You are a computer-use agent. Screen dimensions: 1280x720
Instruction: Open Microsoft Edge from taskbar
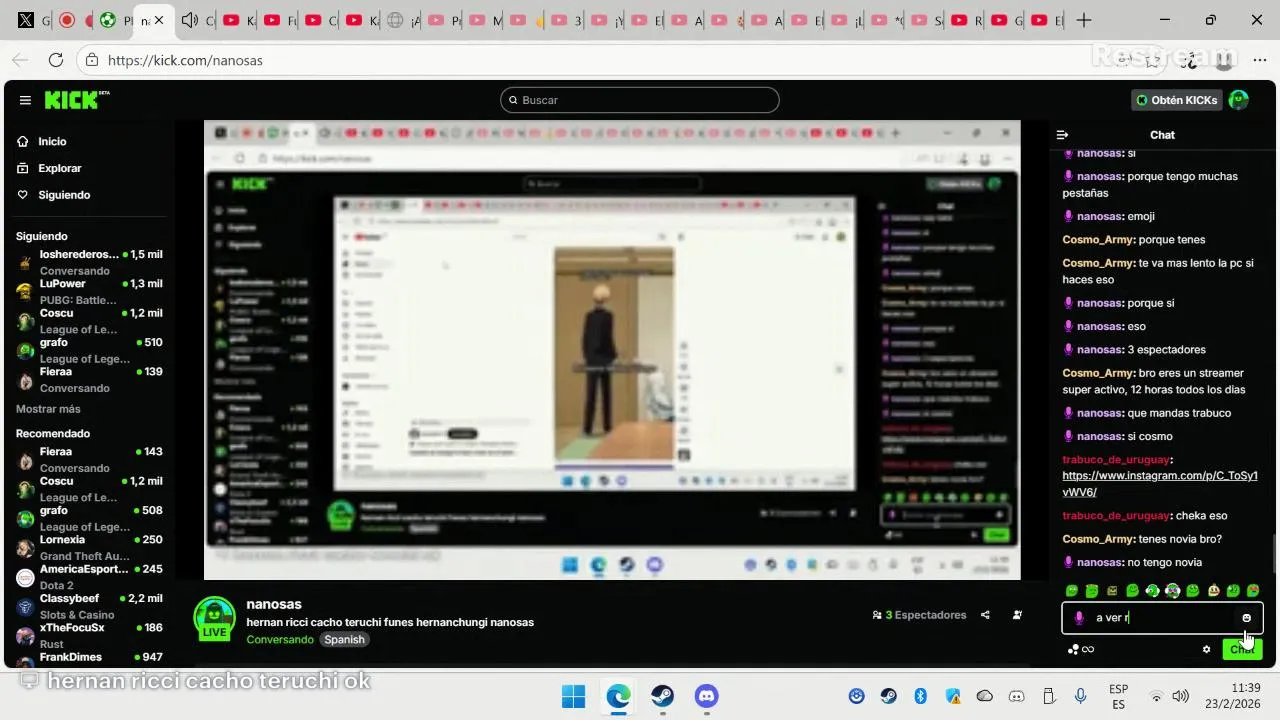coord(618,696)
